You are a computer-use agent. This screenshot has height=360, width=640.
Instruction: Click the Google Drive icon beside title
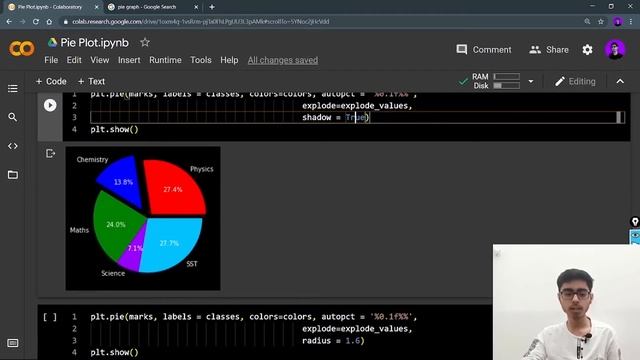pyautogui.click(x=52, y=42)
